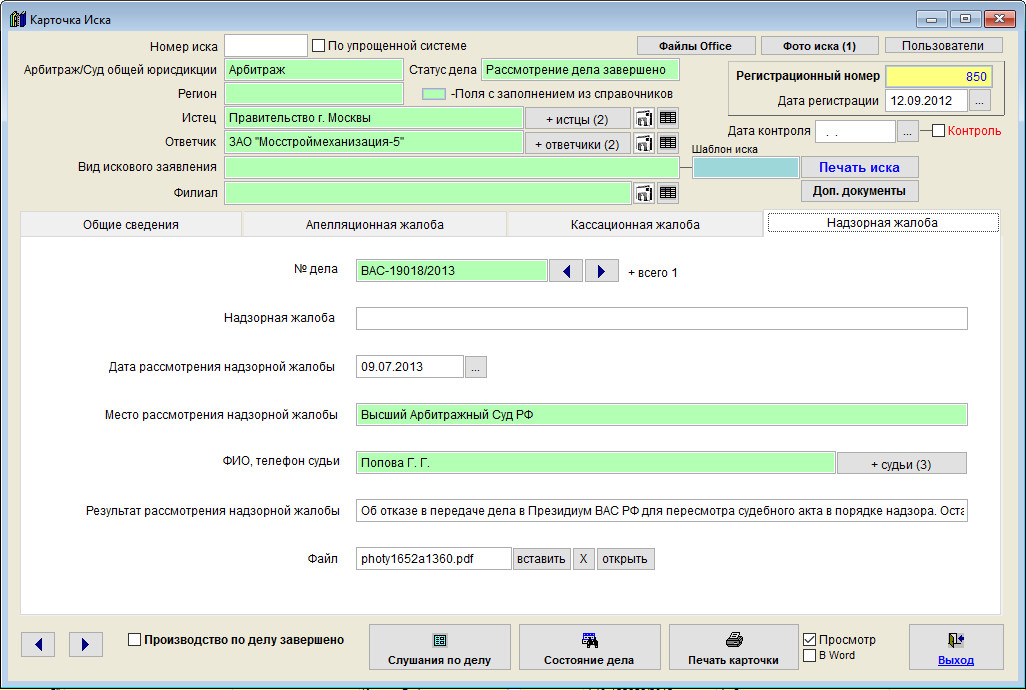This screenshot has width=1026, height=690.
Task: Switch to Кассационная жалоба tab
Action: click(635, 225)
